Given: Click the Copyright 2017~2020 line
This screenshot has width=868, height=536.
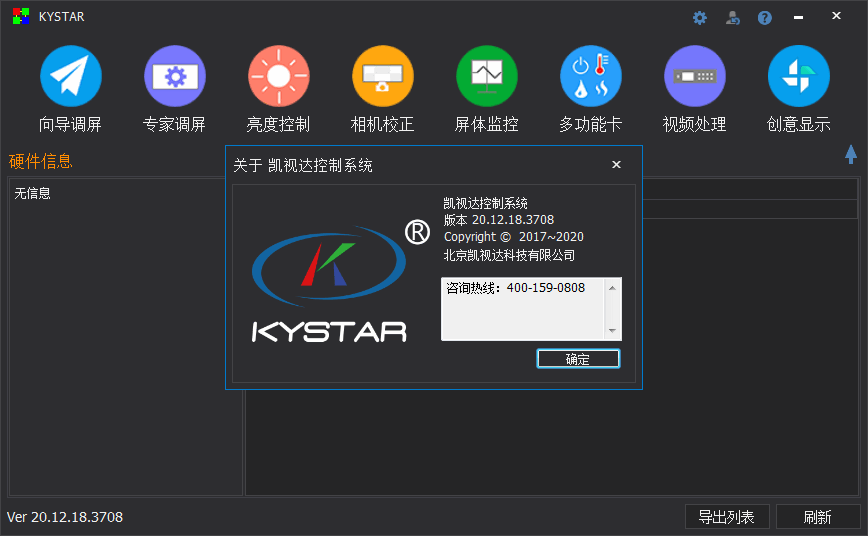Looking at the screenshot, I should point(513,237).
